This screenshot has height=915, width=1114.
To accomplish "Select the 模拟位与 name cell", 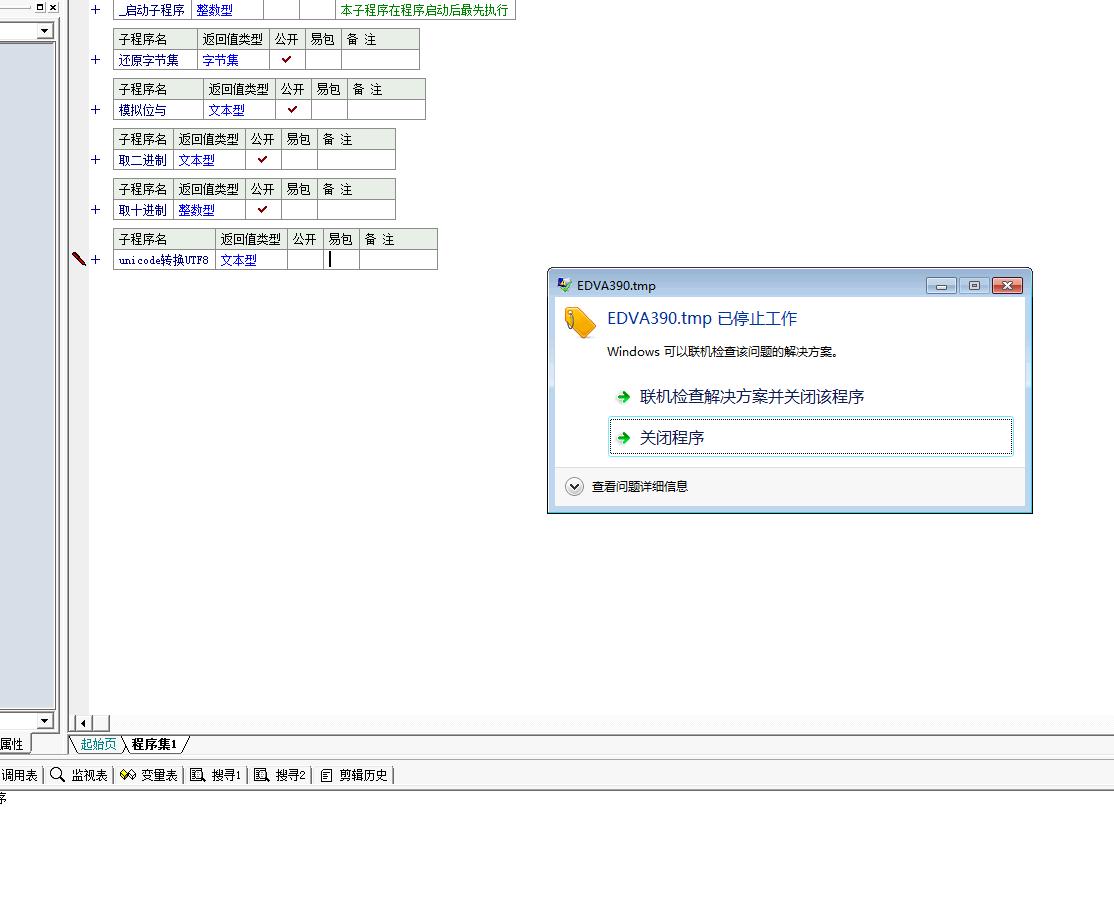I will (158, 109).
